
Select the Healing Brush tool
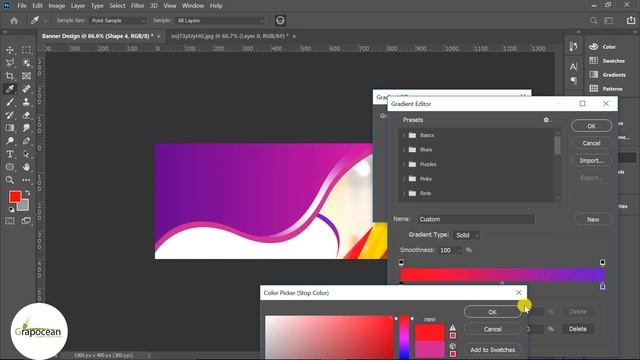(x=26, y=89)
